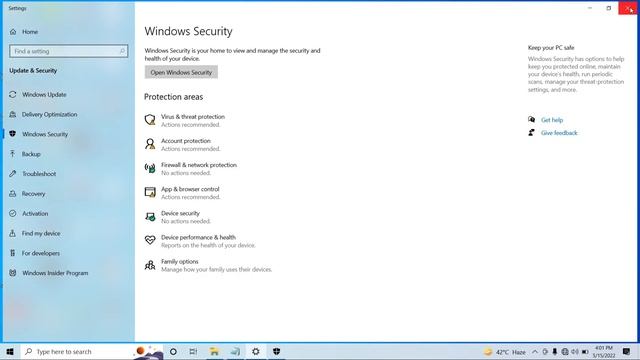Open the notification center icon
This screenshot has height=360, width=640.
pos(627,351)
